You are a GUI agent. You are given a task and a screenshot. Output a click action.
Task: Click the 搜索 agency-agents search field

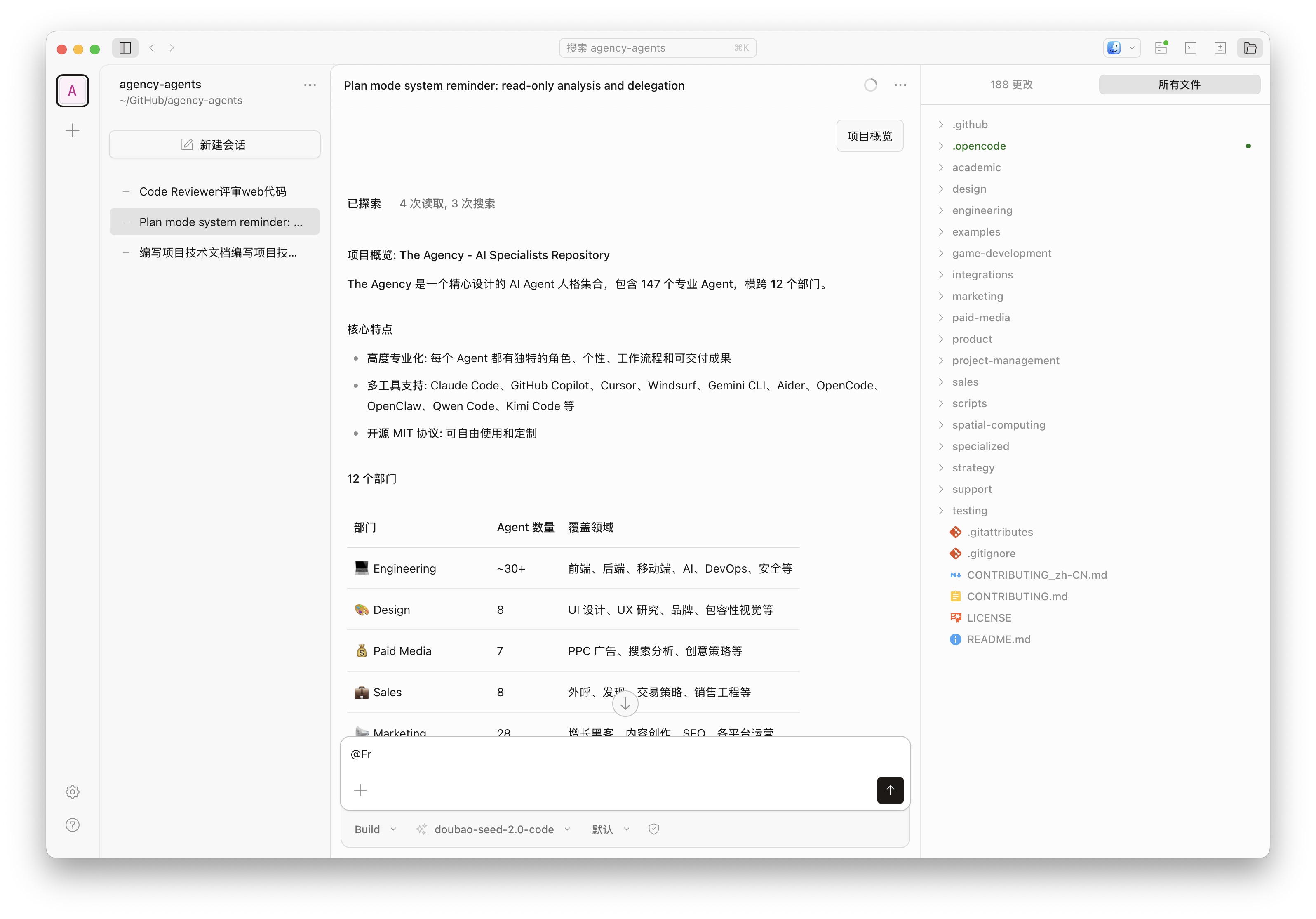pos(658,48)
